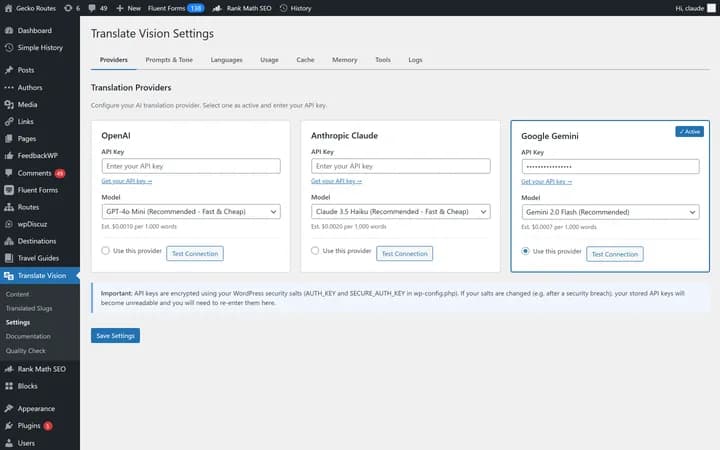
Task: Open Simple History from sidebar icon
Action: 9,47
